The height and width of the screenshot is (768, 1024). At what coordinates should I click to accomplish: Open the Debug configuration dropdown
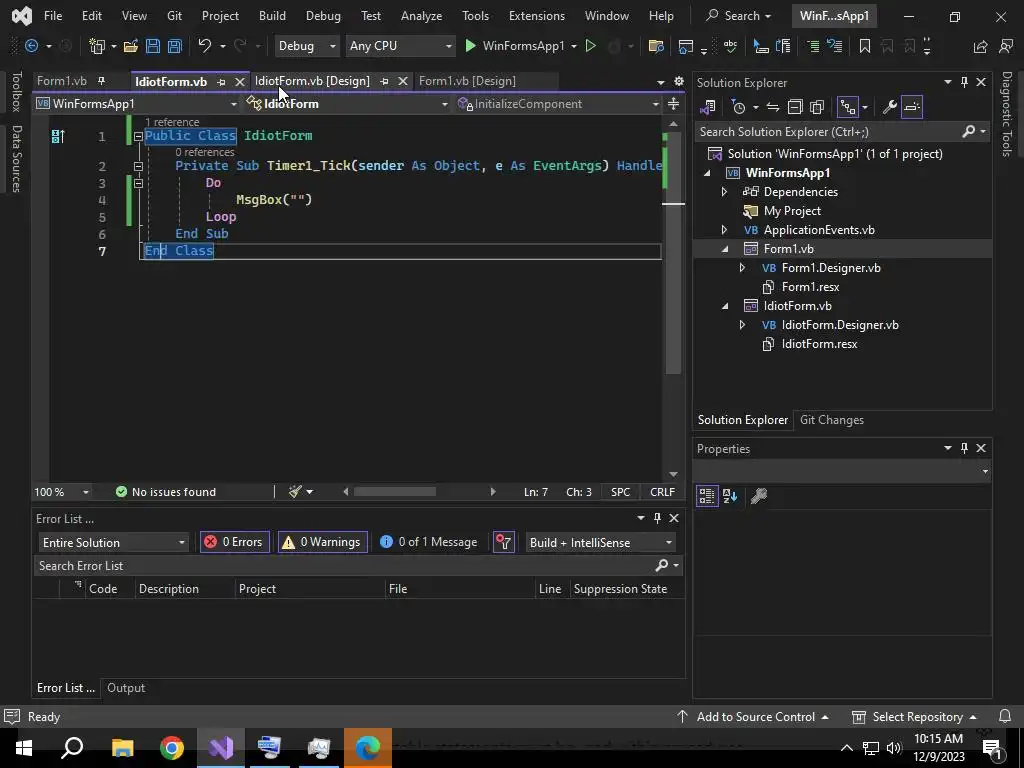click(x=306, y=46)
